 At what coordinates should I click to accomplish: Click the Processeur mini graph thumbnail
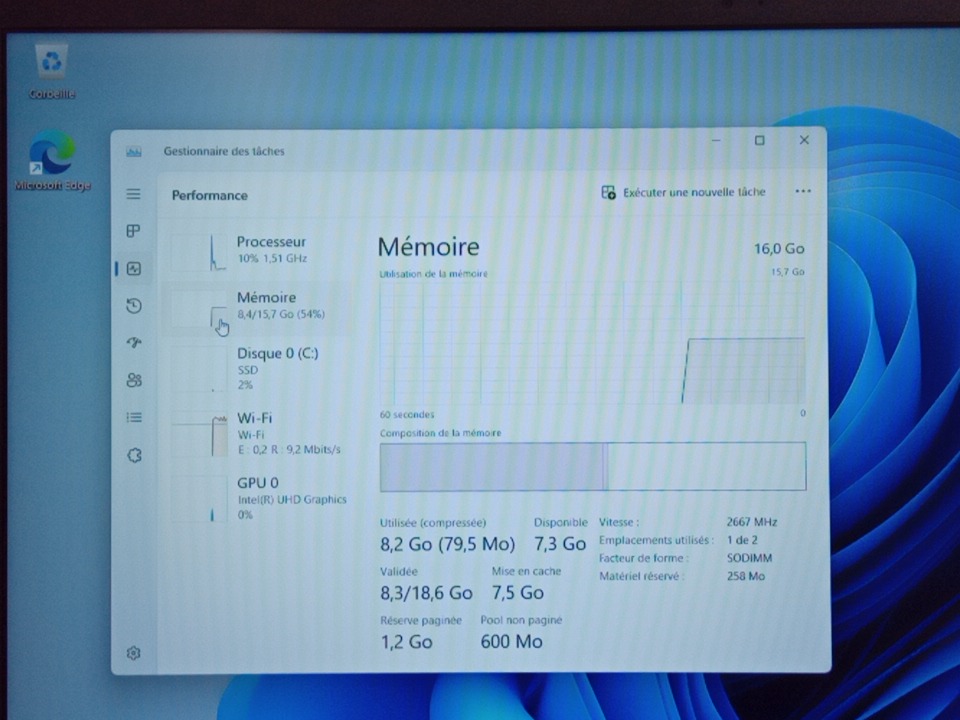click(199, 252)
